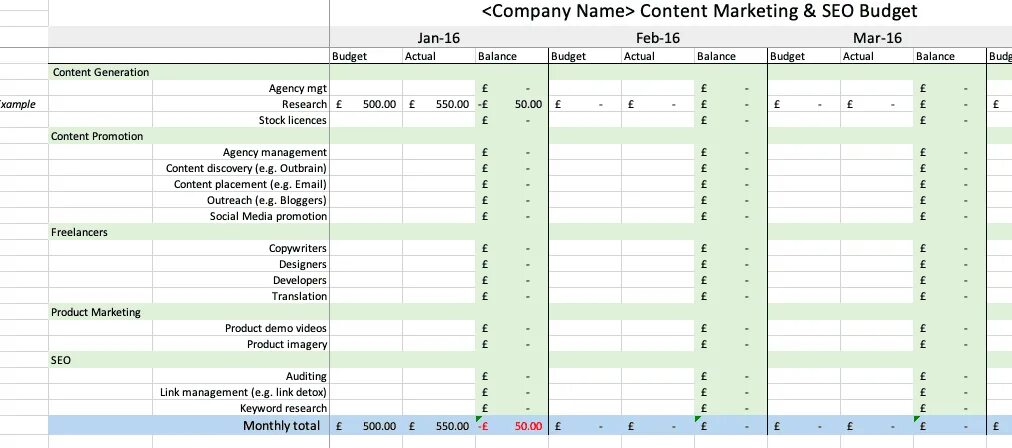1012x448 pixels.
Task: Select the Link management (e.g. link detox) label
Action: click(243, 392)
